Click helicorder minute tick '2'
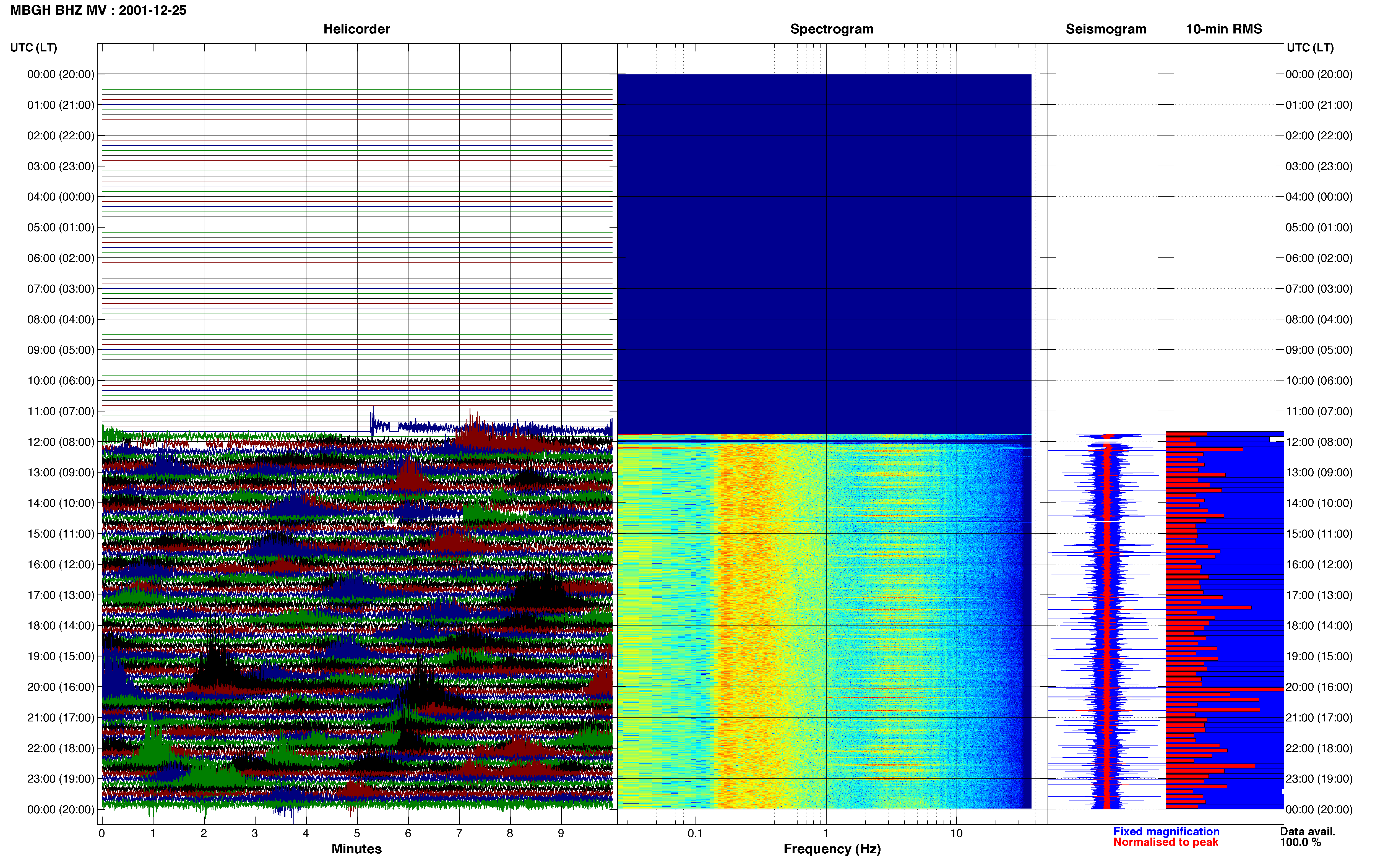 [204, 833]
